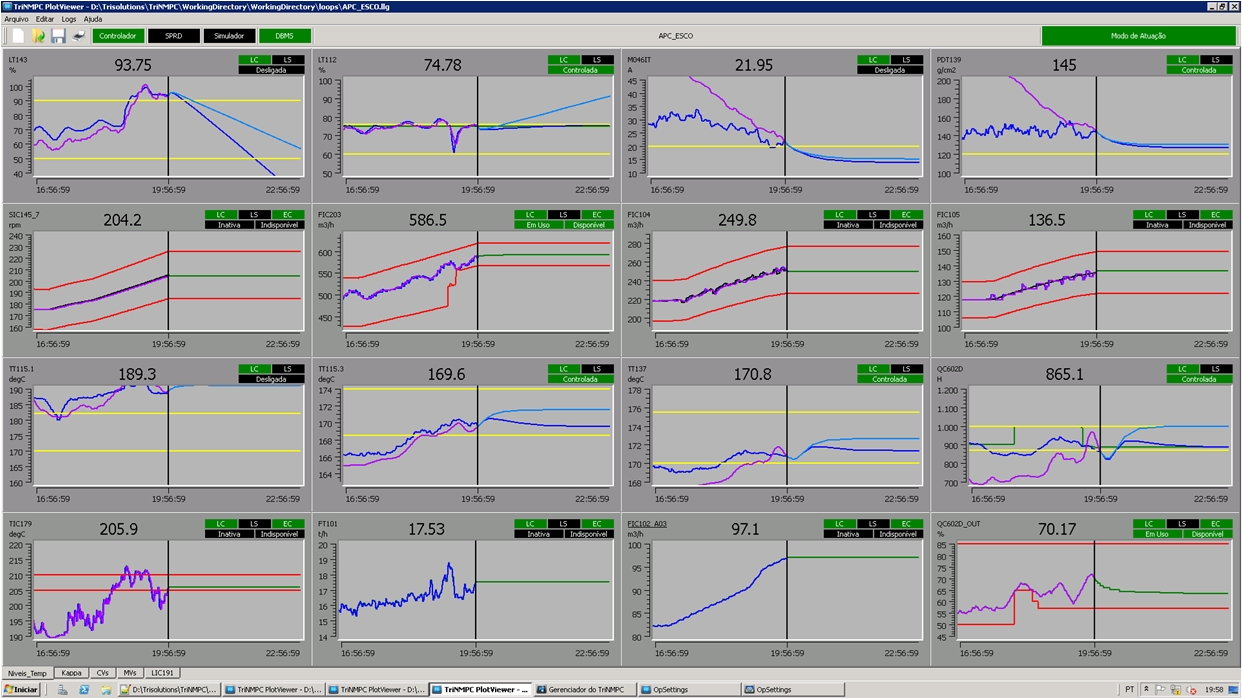The height and width of the screenshot is (699, 1242).
Task: Toggle the LS indicator on TT137 panel
Action: (906, 369)
